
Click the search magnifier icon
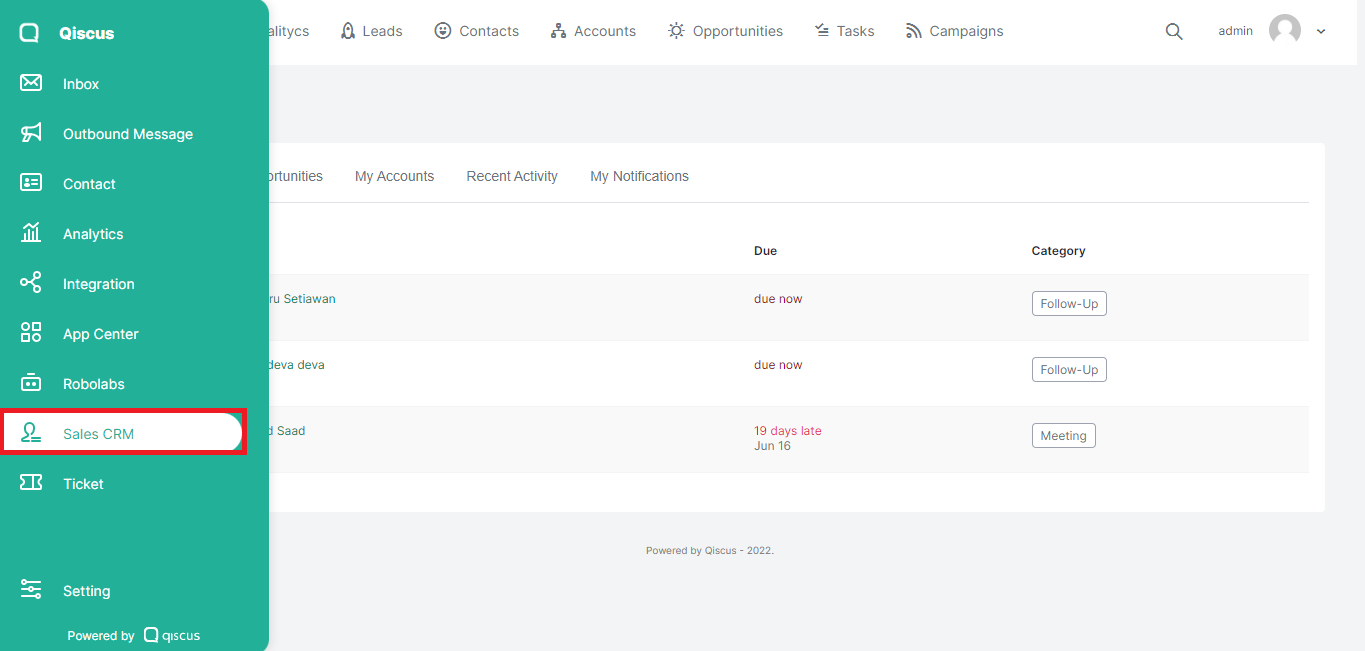pos(1174,31)
